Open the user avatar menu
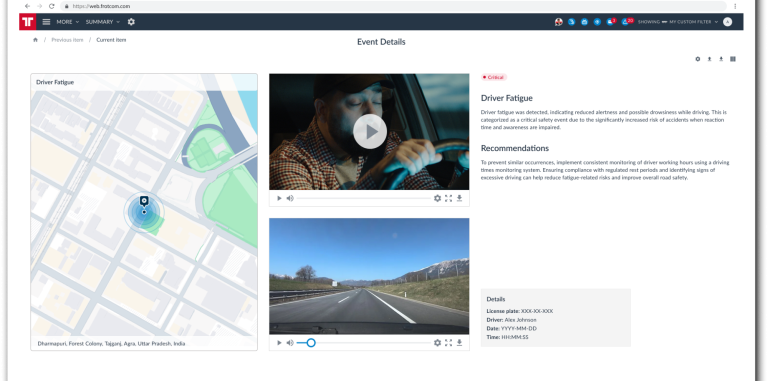Image resolution: width=768 pixels, height=381 pixels. [727, 22]
